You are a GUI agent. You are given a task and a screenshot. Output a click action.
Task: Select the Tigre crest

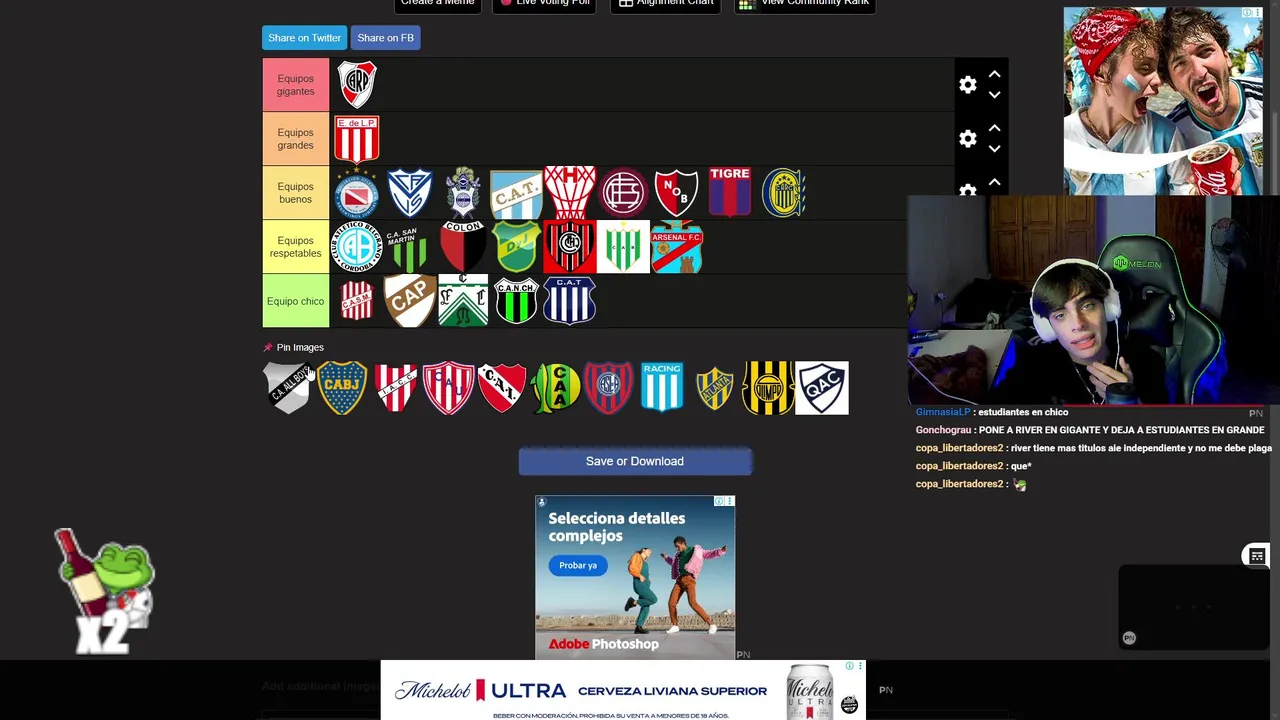[729, 193]
